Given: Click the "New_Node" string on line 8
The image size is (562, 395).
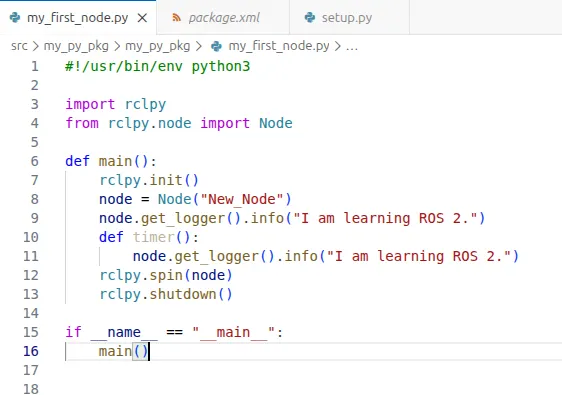Looking at the screenshot, I should 242,199.
